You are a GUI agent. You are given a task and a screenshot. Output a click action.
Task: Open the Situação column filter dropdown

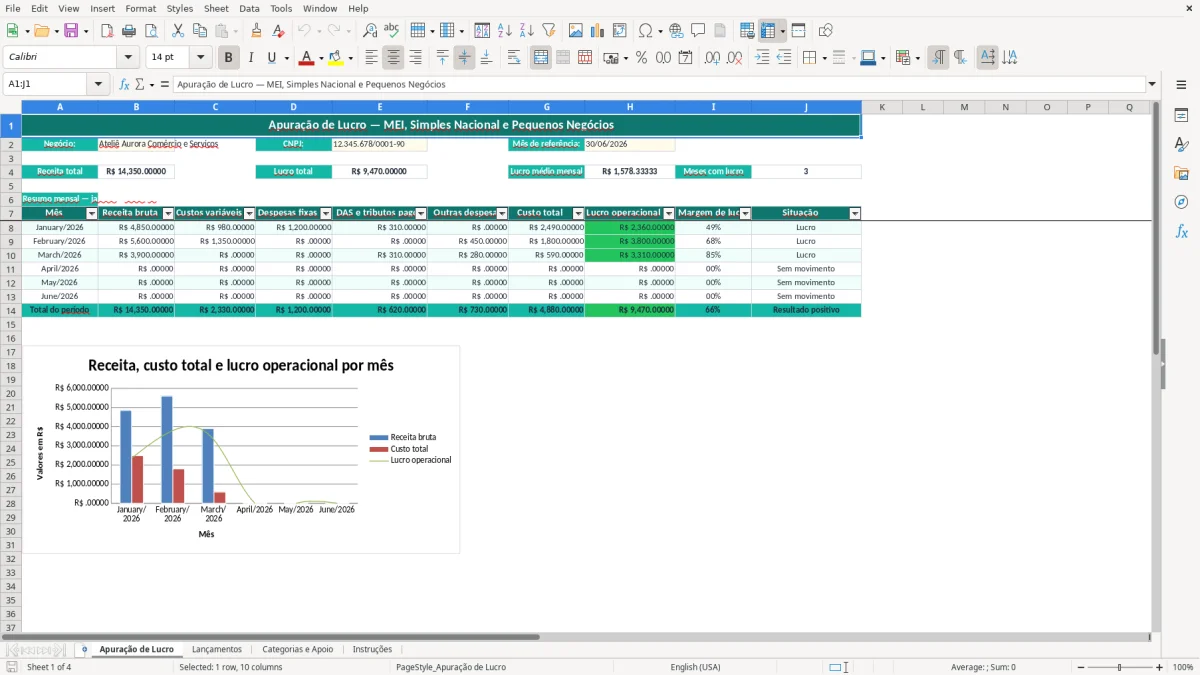pyautogui.click(x=855, y=214)
